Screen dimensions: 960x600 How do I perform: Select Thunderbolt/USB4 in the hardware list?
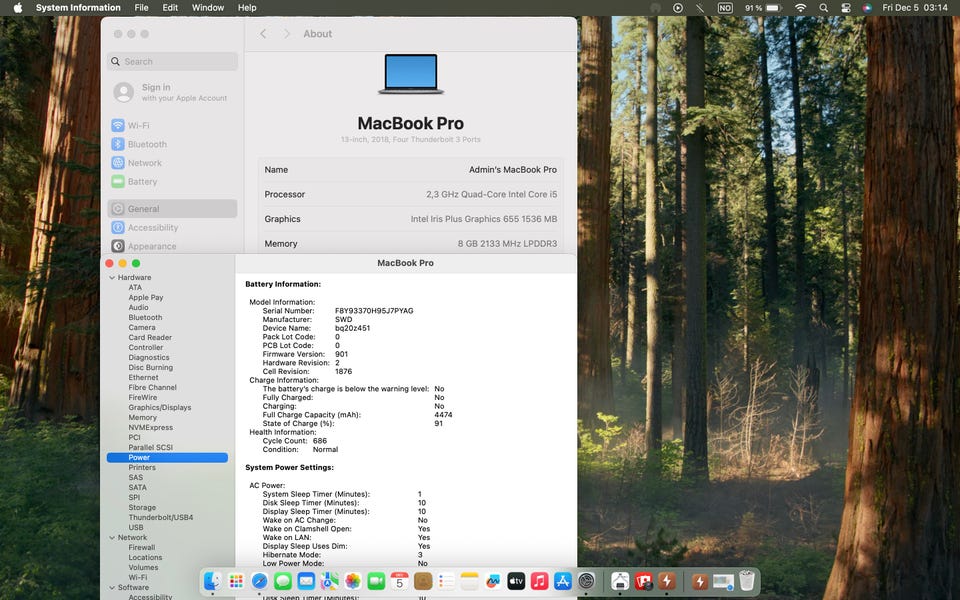click(160, 518)
